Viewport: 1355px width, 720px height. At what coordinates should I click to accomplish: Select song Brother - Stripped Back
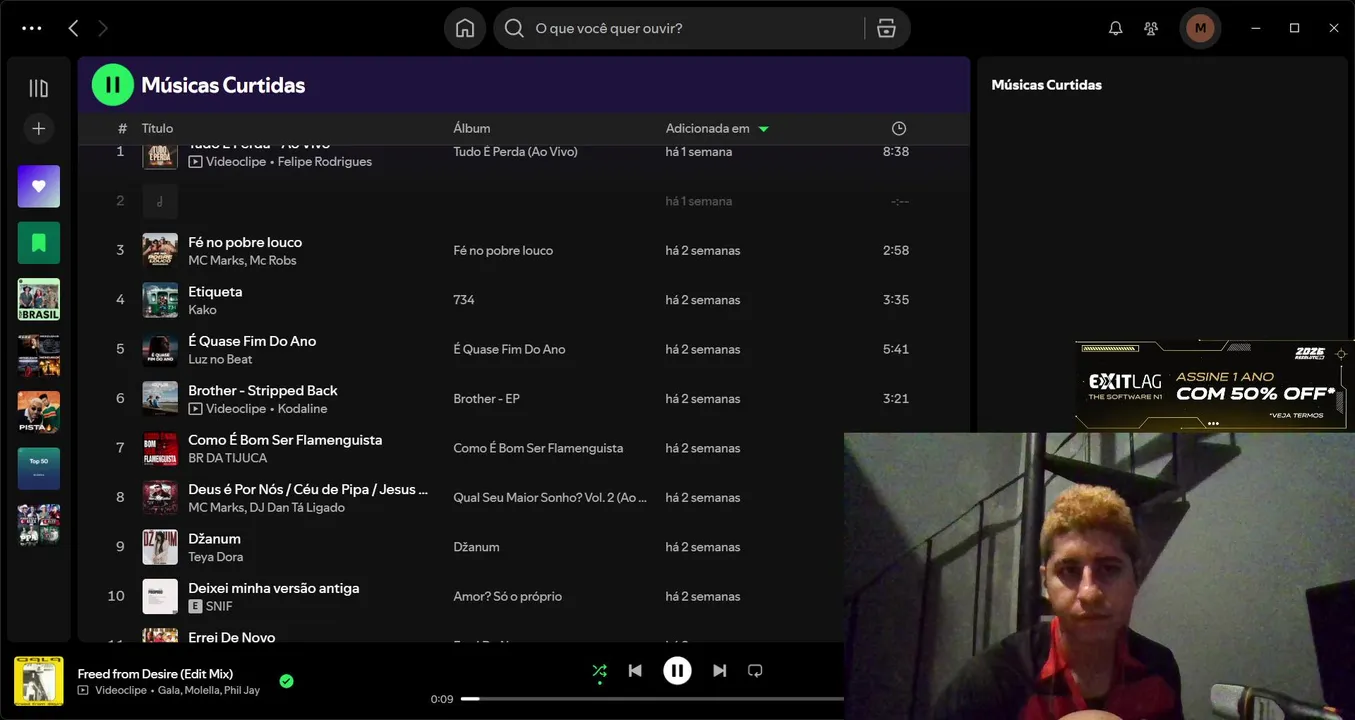pos(263,390)
